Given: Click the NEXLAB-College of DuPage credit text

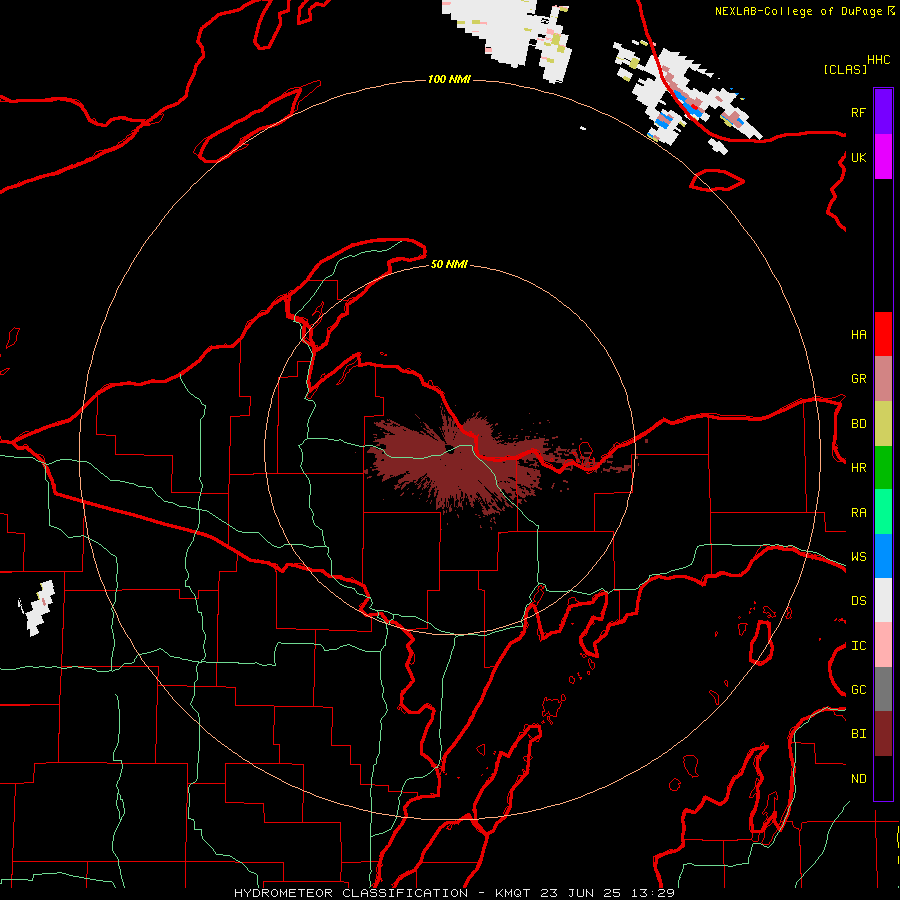Looking at the screenshot, I should tap(798, 11).
